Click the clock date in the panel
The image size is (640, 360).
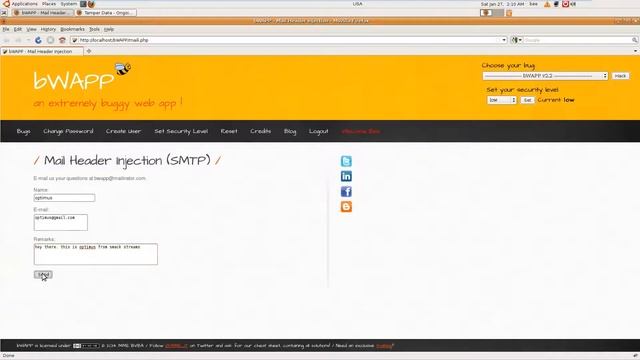pos(502,4)
